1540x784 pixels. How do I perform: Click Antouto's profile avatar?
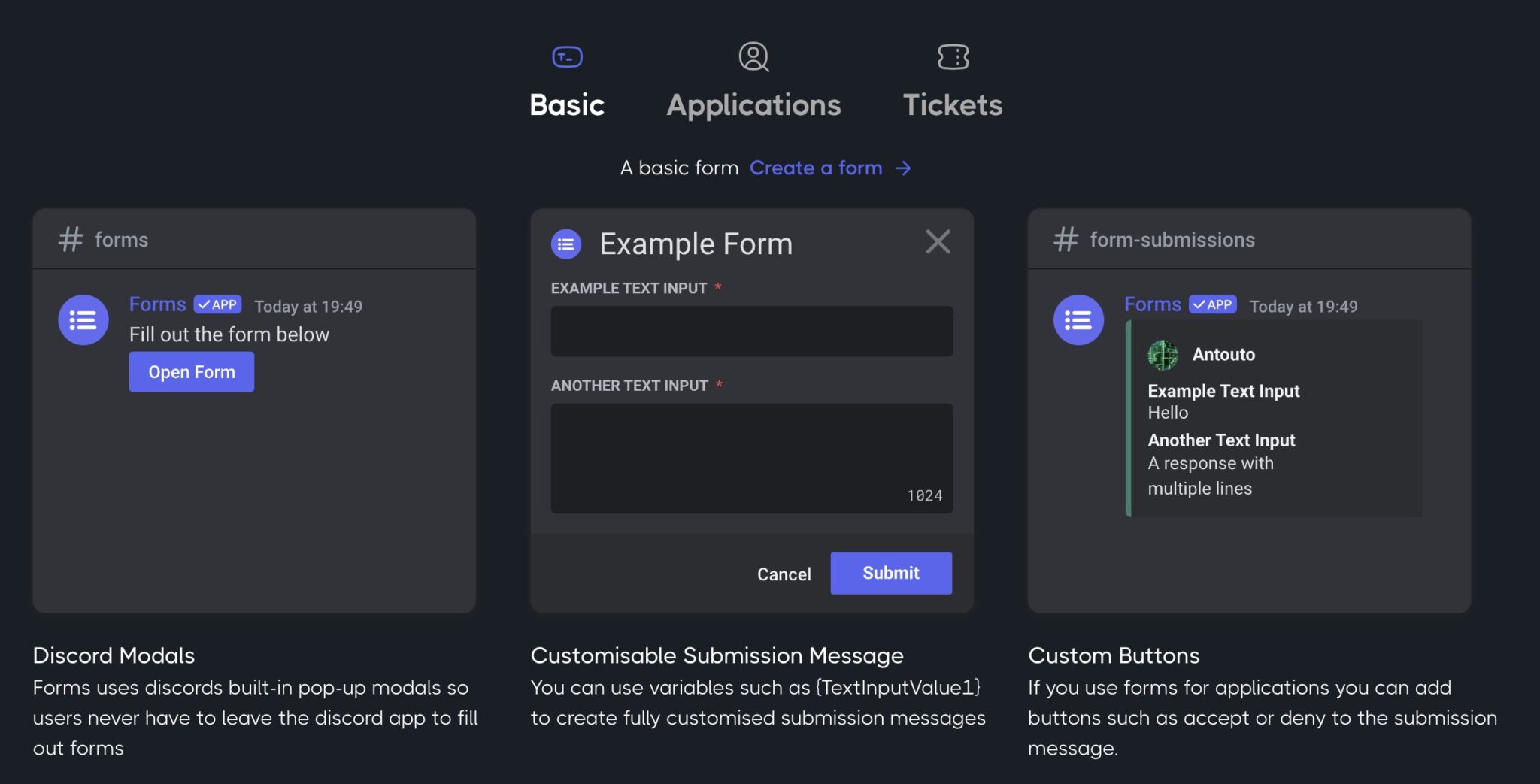click(1163, 355)
